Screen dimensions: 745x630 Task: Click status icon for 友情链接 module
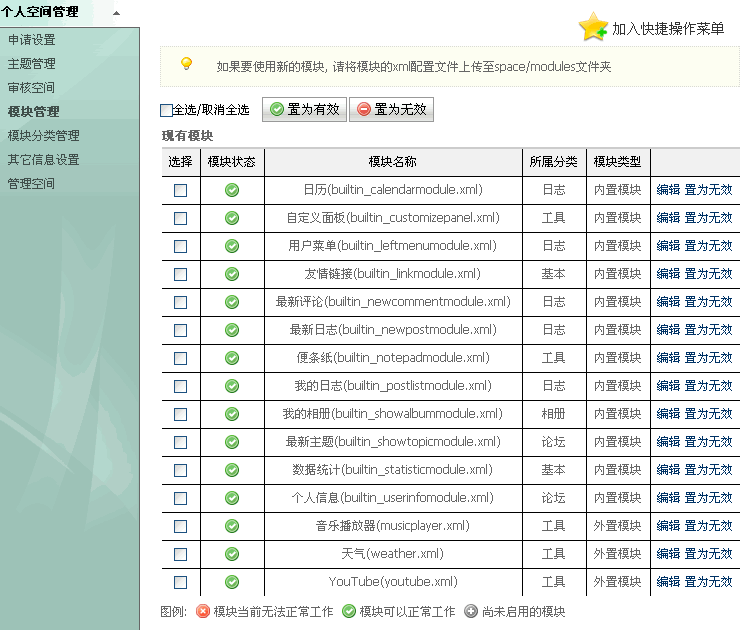(x=232, y=274)
